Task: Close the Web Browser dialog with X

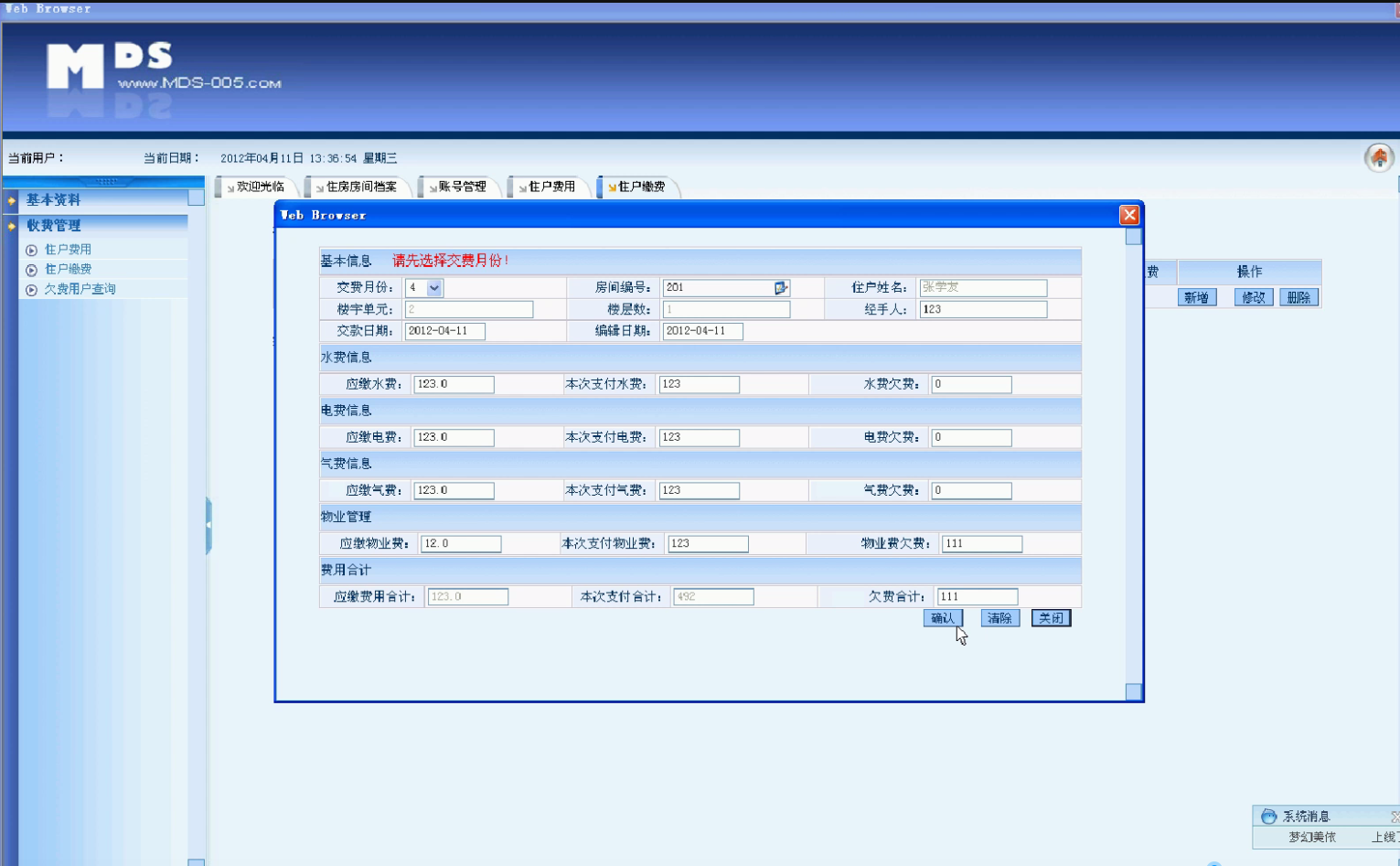Action: pos(1129,215)
